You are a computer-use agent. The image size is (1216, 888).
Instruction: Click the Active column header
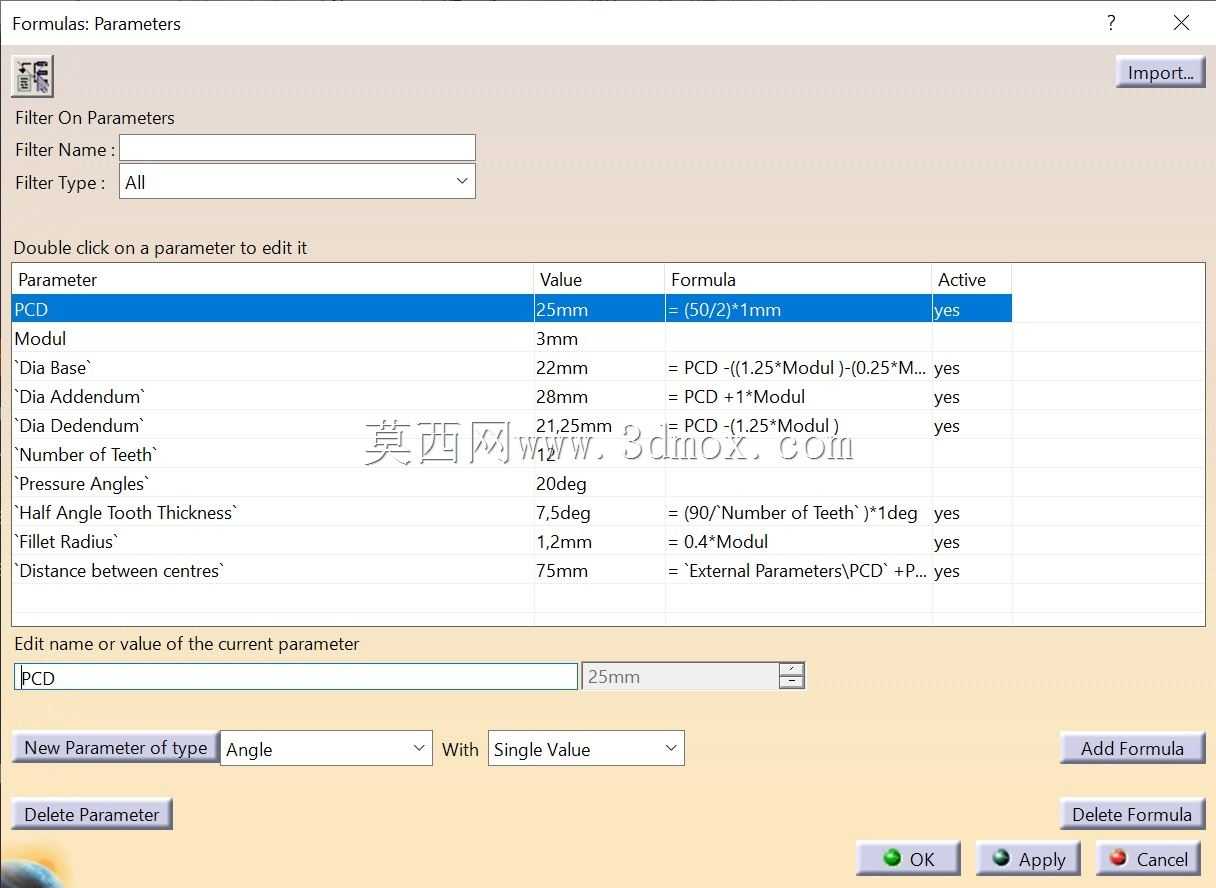pyautogui.click(x=971, y=280)
